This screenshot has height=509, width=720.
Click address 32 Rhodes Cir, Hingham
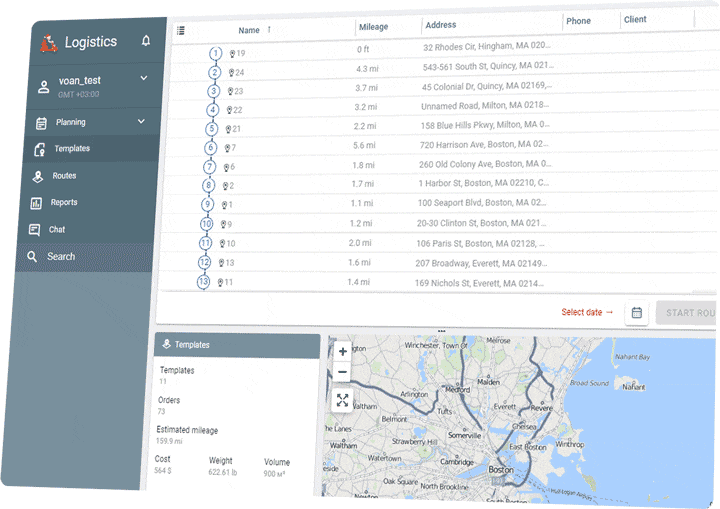[487, 46]
